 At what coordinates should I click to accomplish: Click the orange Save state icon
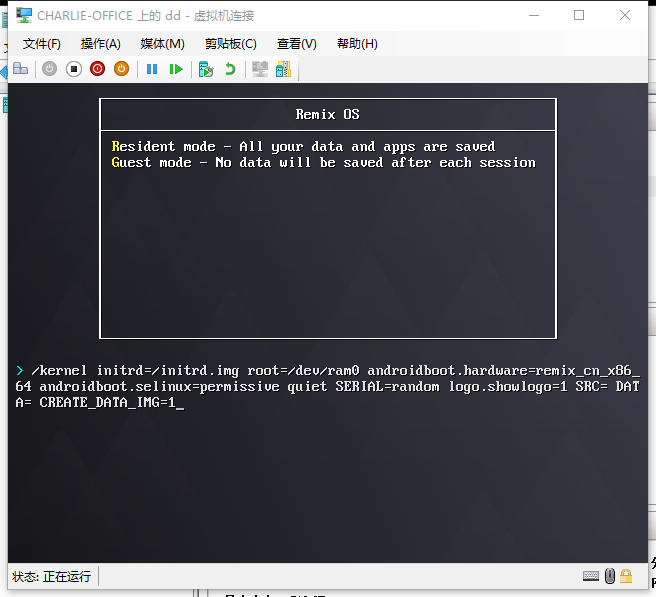coord(121,69)
